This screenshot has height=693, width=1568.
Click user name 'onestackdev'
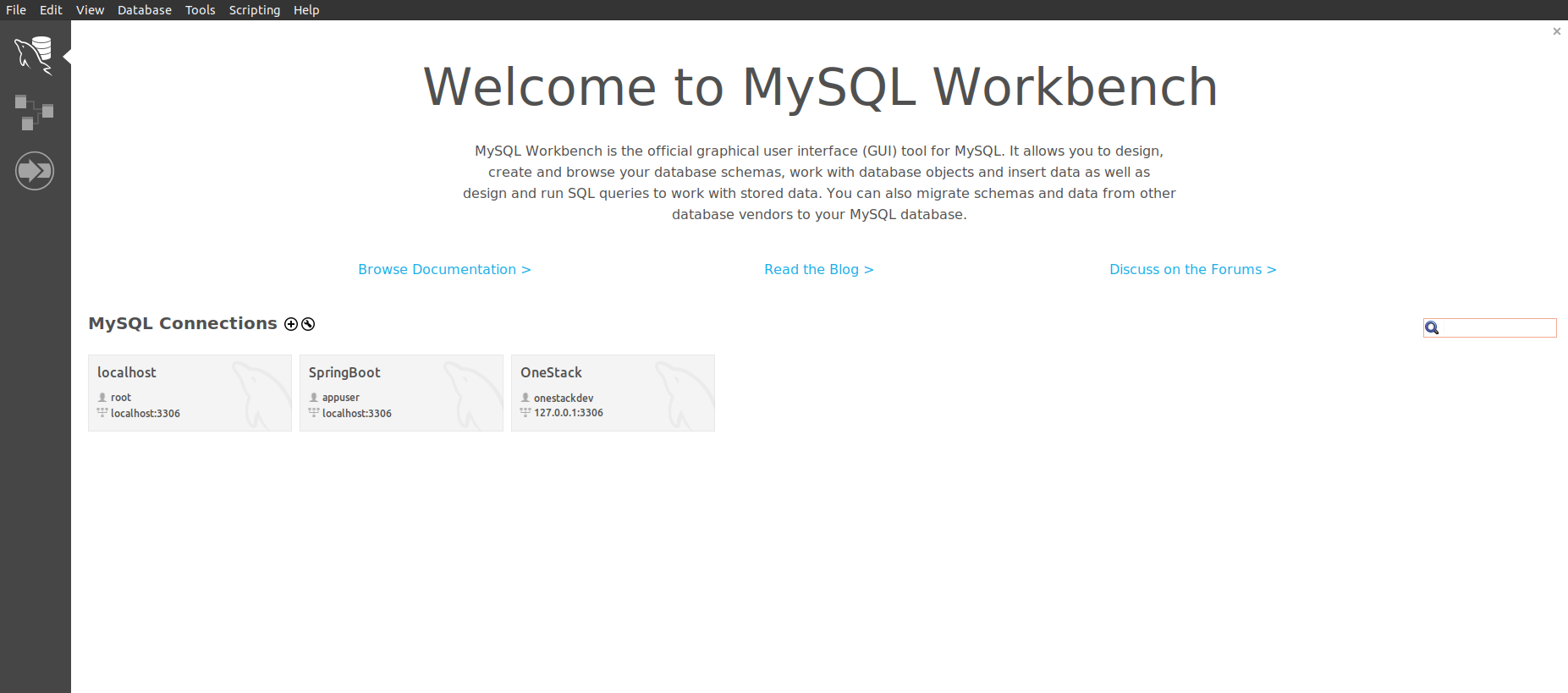[564, 398]
